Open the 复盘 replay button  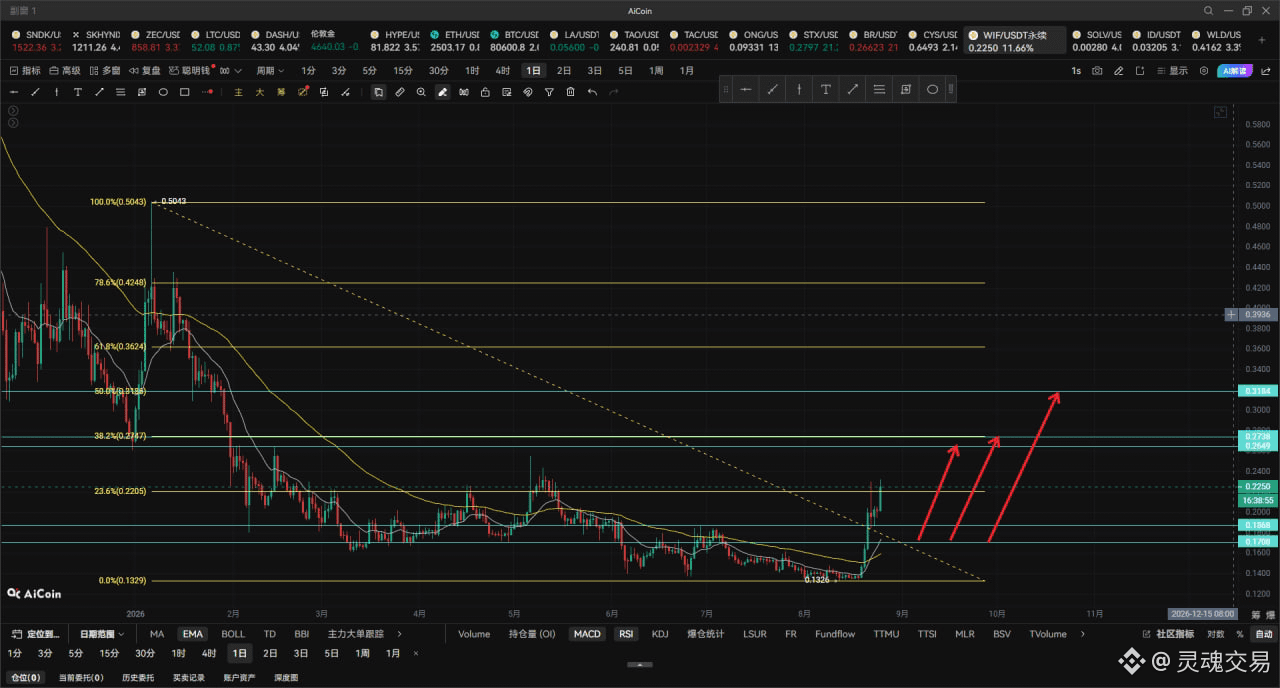144,71
